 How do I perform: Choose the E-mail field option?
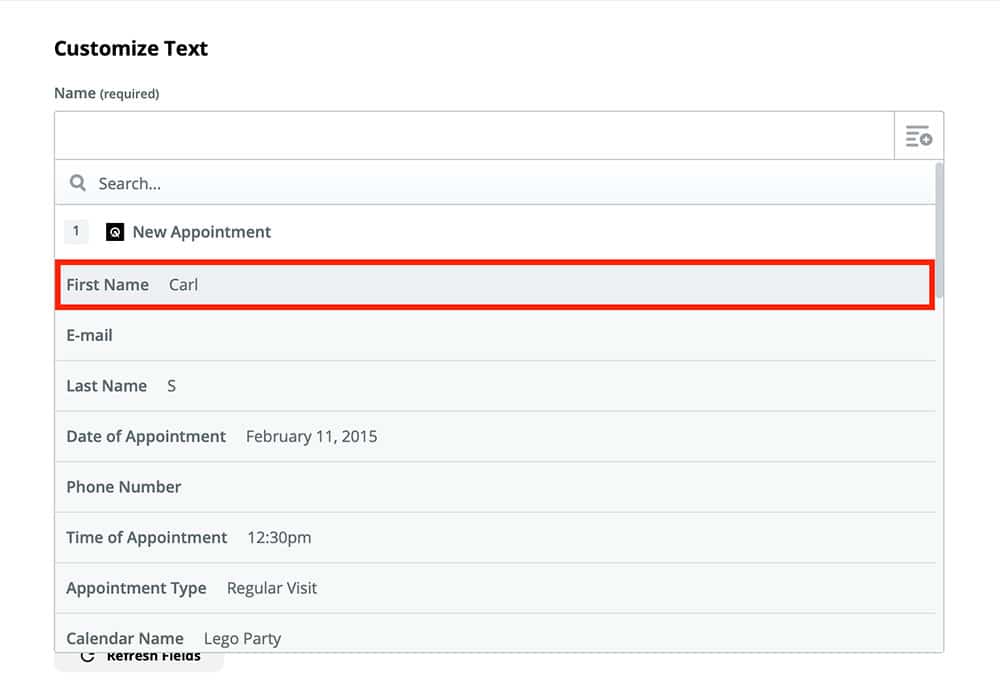pos(495,336)
